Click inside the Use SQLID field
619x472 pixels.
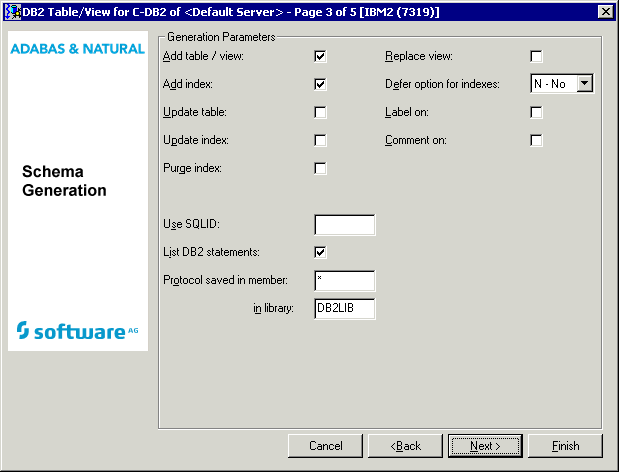click(x=344, y=225)
